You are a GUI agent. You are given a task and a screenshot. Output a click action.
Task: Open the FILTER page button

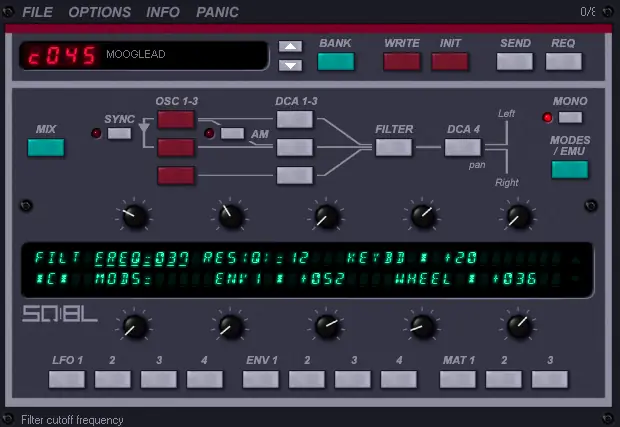point(393,147)
